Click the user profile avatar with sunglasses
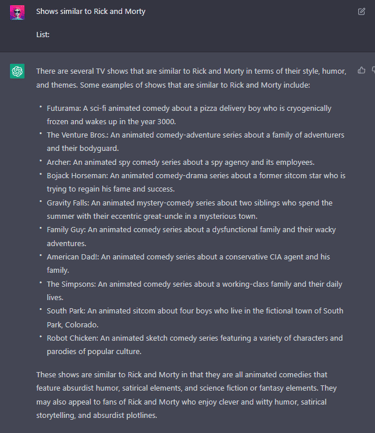The image size is (375, 433). [x=17, y=13]
